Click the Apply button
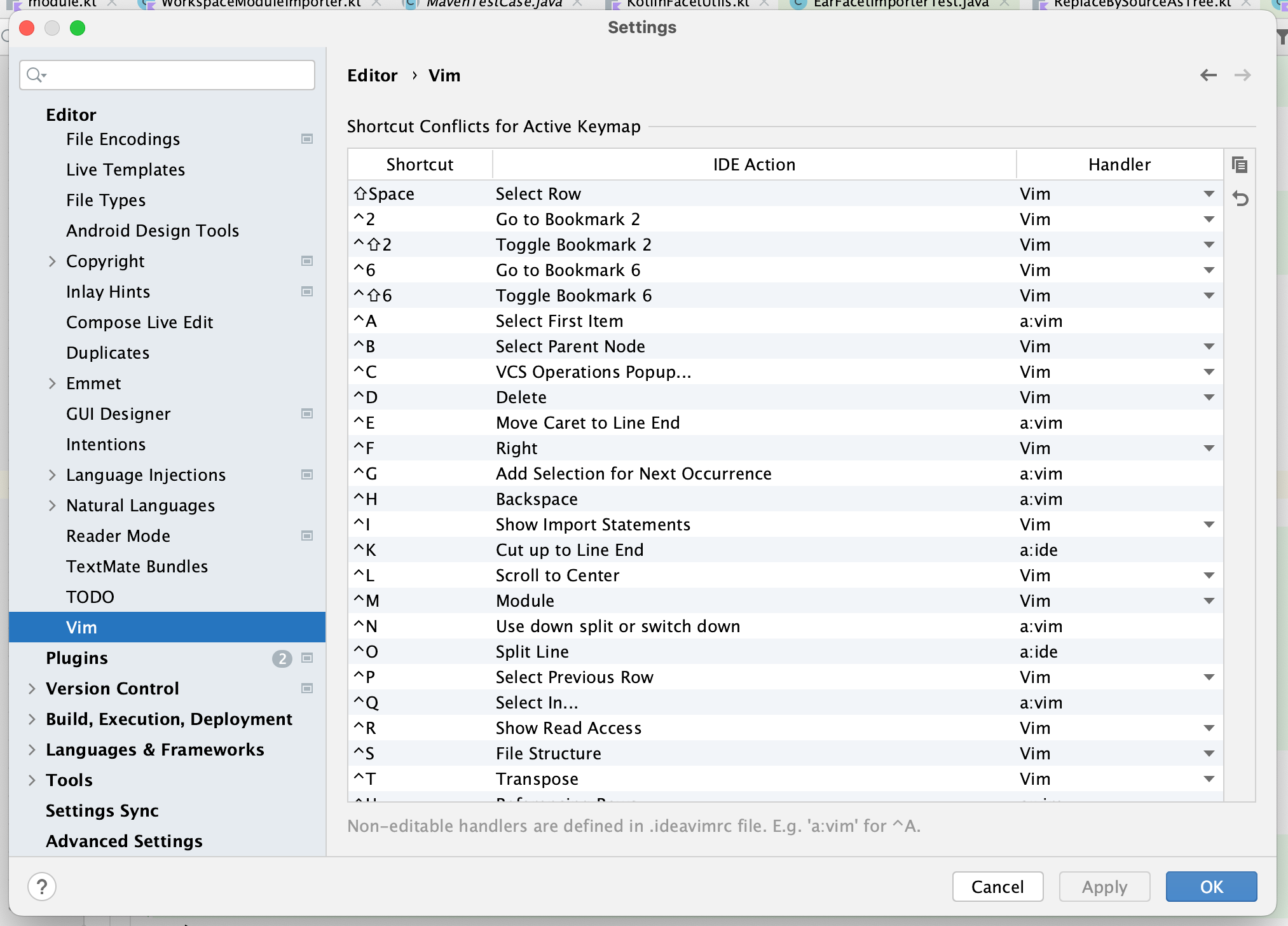Viewport: 1288px width, 926px height. coord(1104,886)
